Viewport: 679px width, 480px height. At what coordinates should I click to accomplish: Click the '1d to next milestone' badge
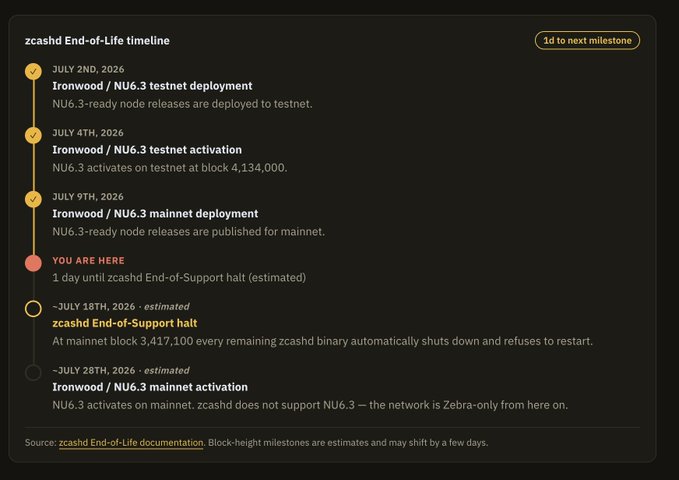click(587, 40)
